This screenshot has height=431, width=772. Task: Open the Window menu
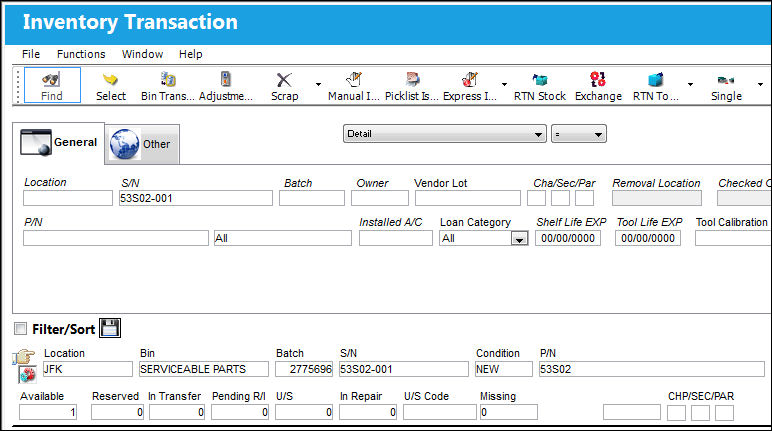pos(142,54)
